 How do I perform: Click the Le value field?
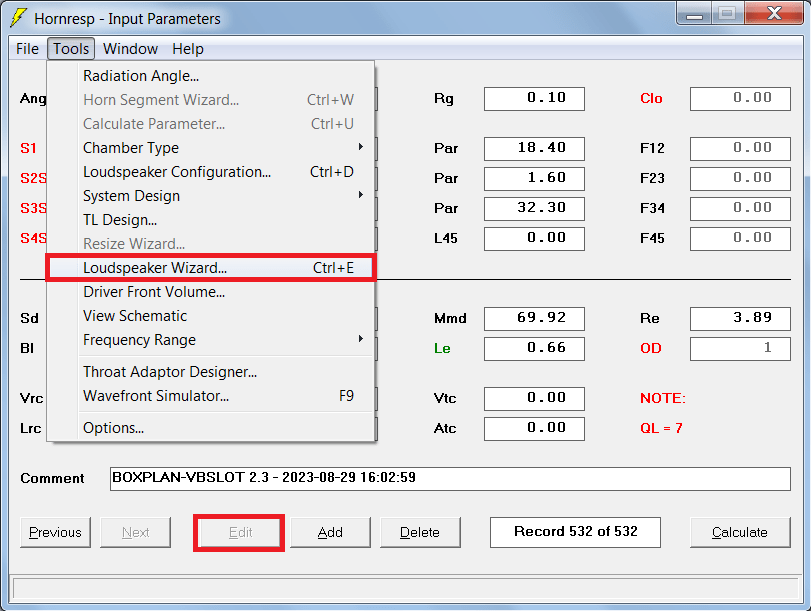pyautogui.click(x=534, y=349)
